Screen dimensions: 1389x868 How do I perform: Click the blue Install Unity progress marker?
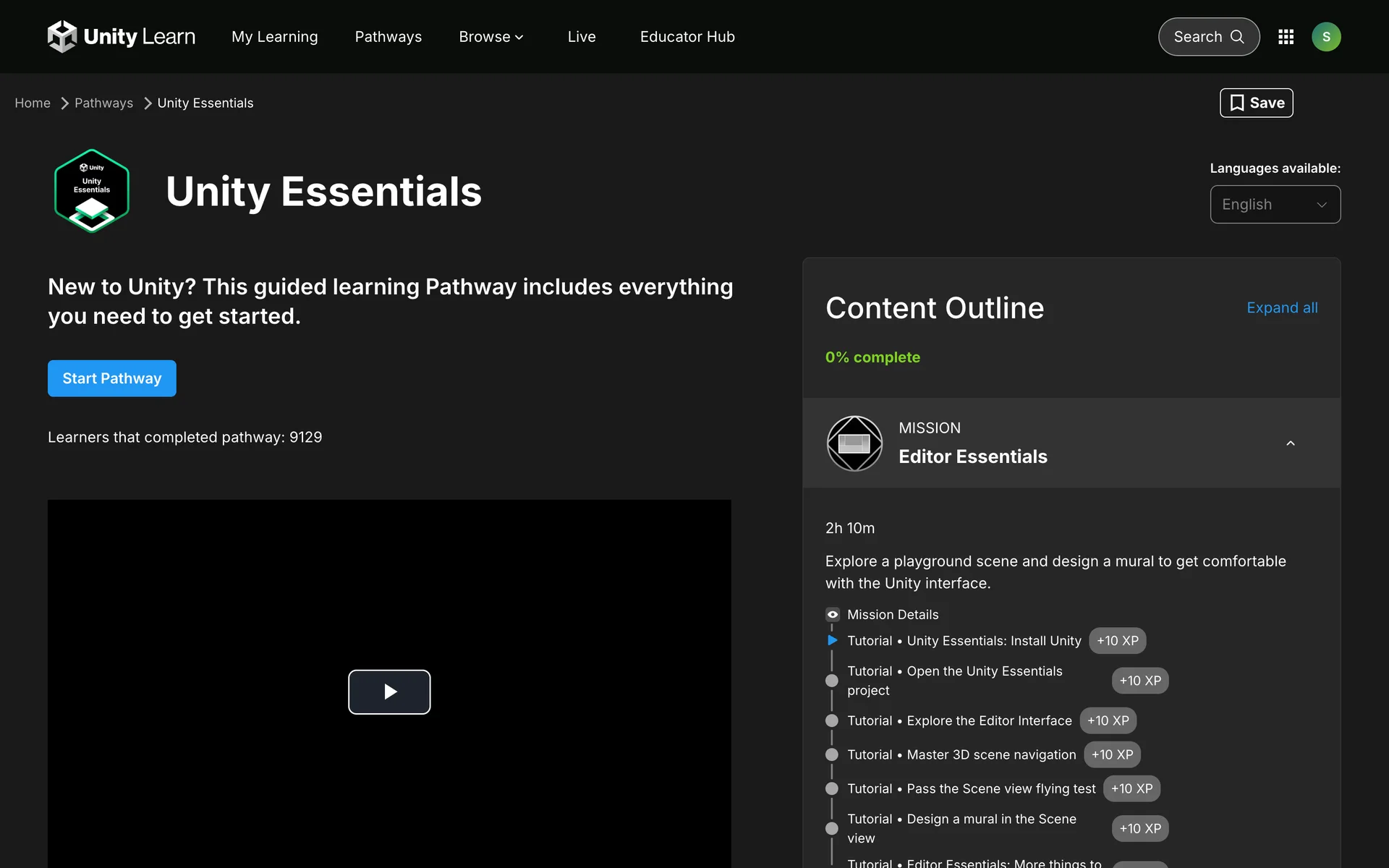click(x=833, y=641)
